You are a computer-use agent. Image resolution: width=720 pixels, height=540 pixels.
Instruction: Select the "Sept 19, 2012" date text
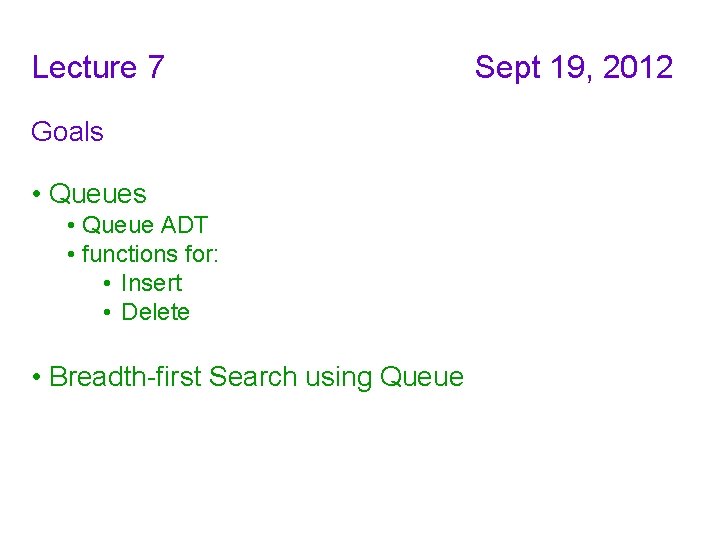tap(574, 68)
